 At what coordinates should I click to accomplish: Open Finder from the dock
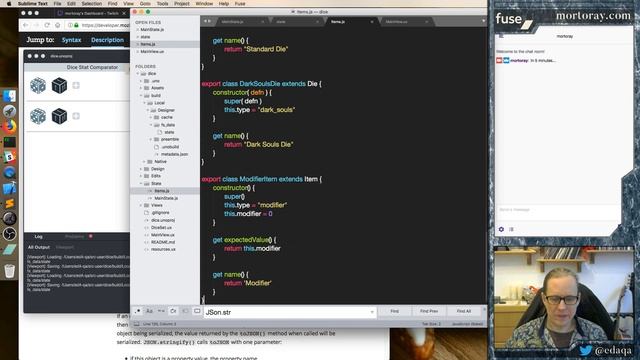click(9, 96)
